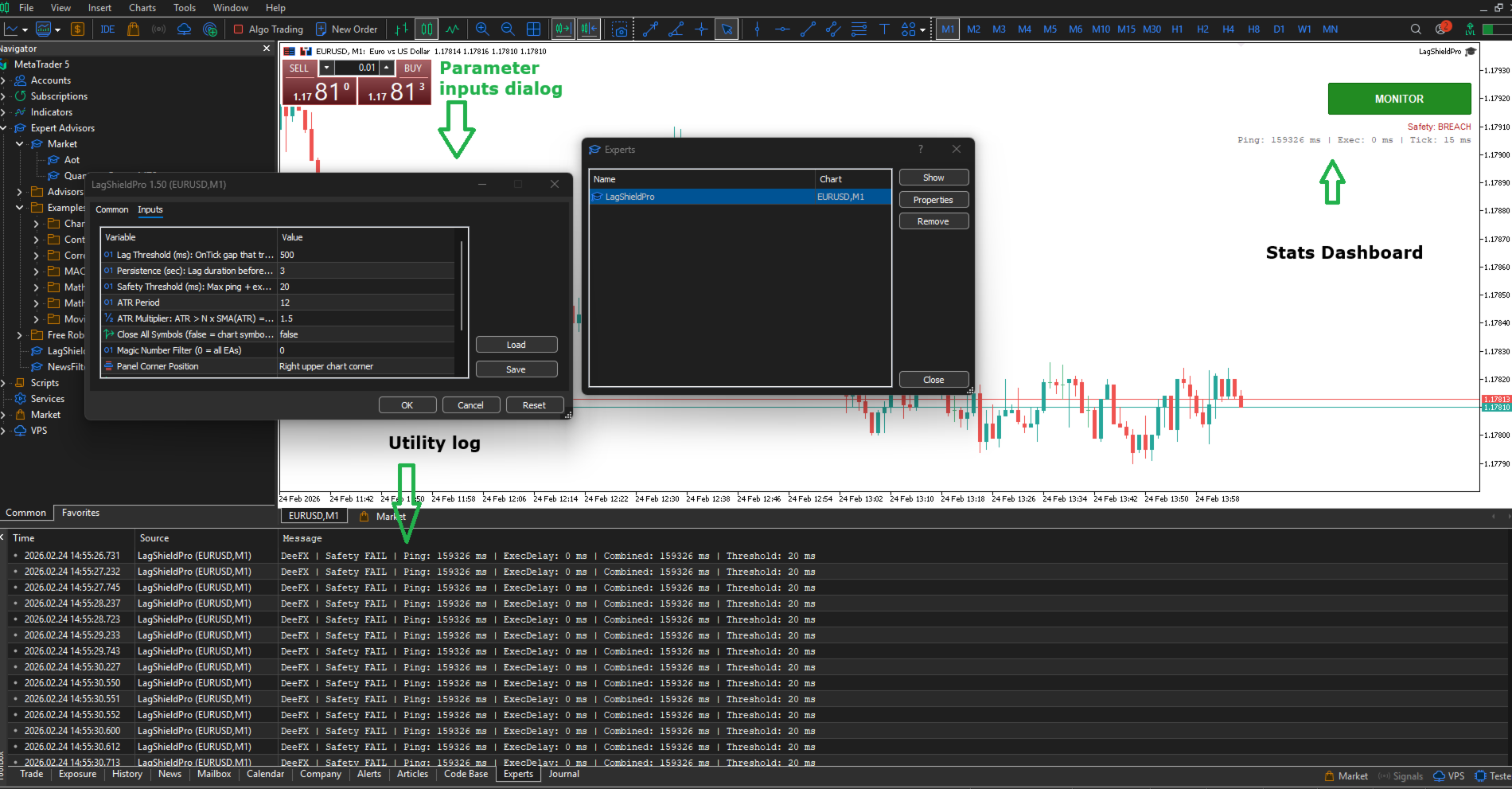Image resolution: width=1512 pixels, height=789 pixels.
Task: Click Properties in Experts dialog
Action: 933,200
